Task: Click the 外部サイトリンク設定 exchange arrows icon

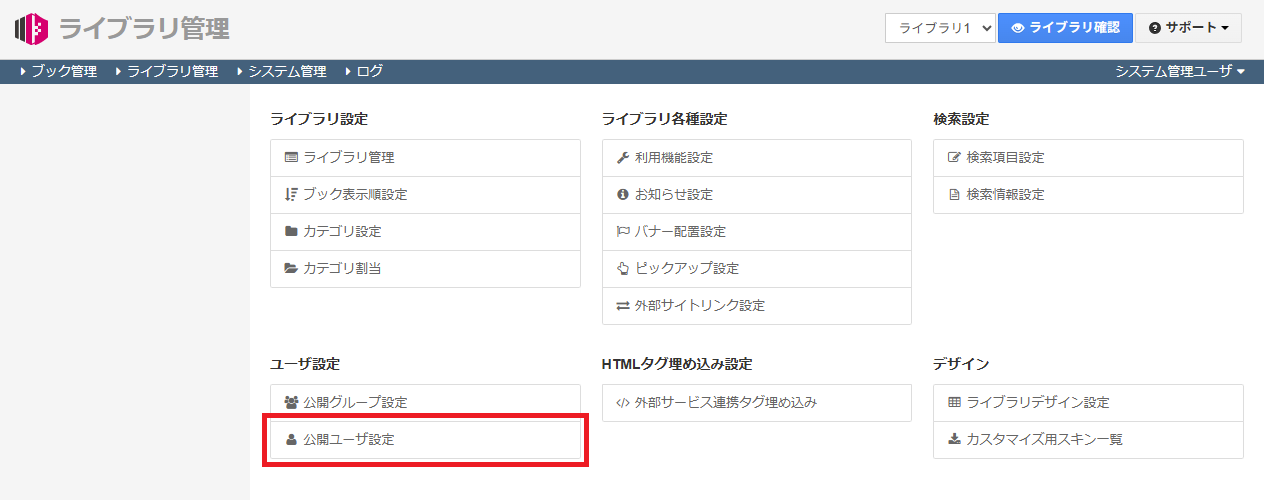Action: coord(622,306)
